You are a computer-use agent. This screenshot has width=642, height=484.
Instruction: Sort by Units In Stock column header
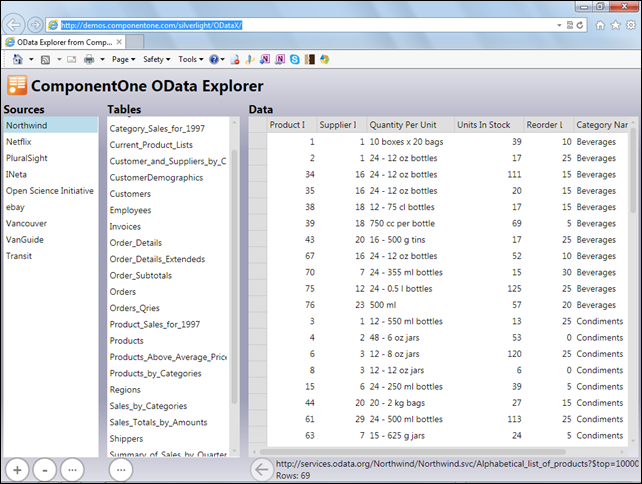point(489,125)
